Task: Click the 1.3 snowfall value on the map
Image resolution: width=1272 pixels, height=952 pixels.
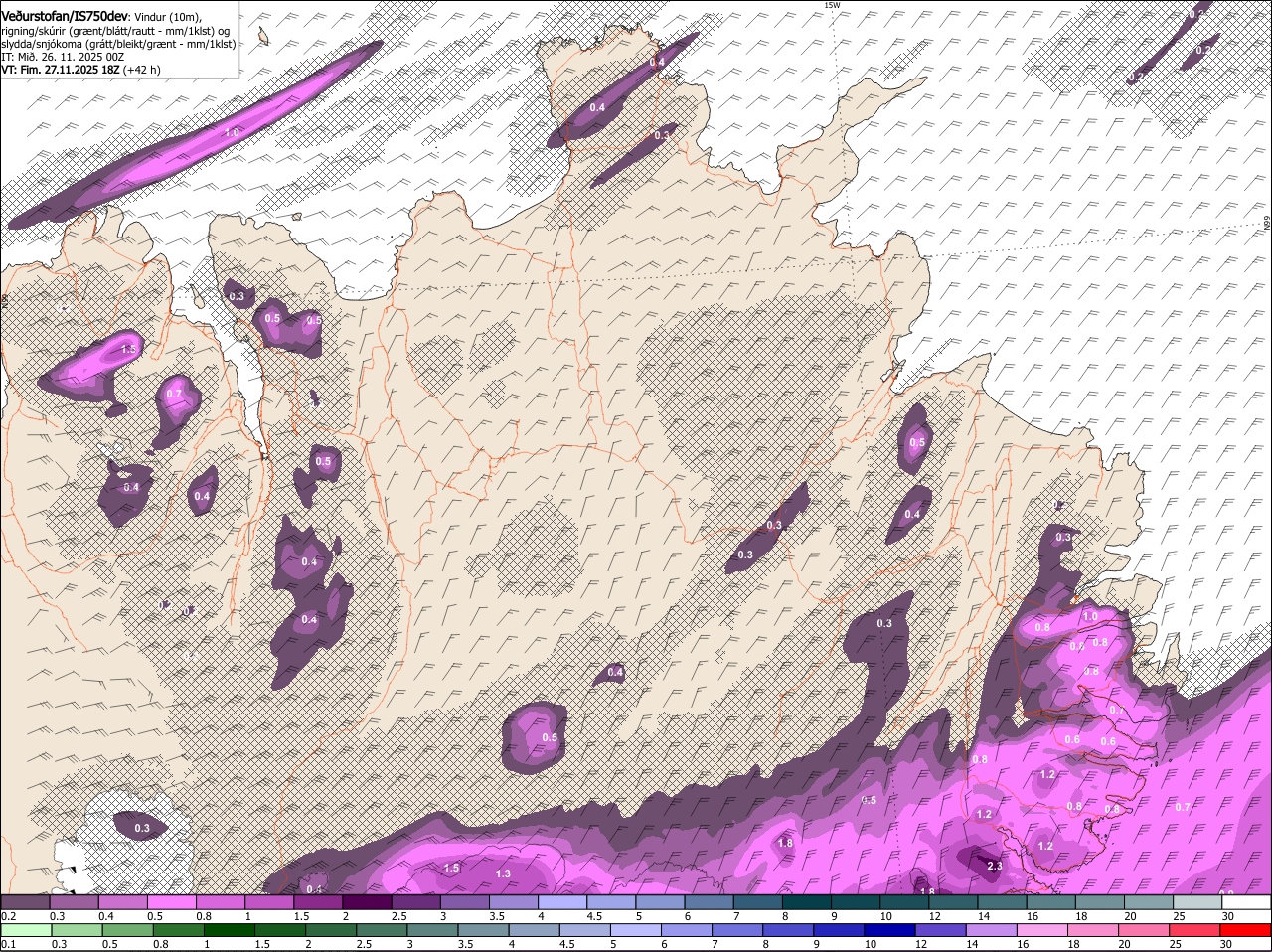Action: [x=503, y=873]
